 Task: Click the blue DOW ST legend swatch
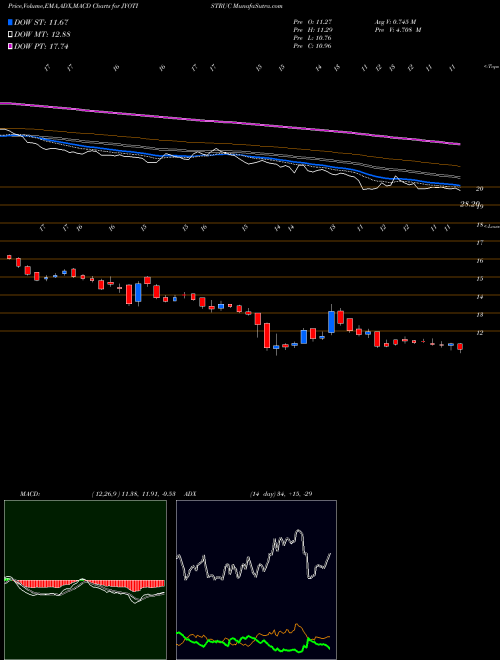pos(10,22)
